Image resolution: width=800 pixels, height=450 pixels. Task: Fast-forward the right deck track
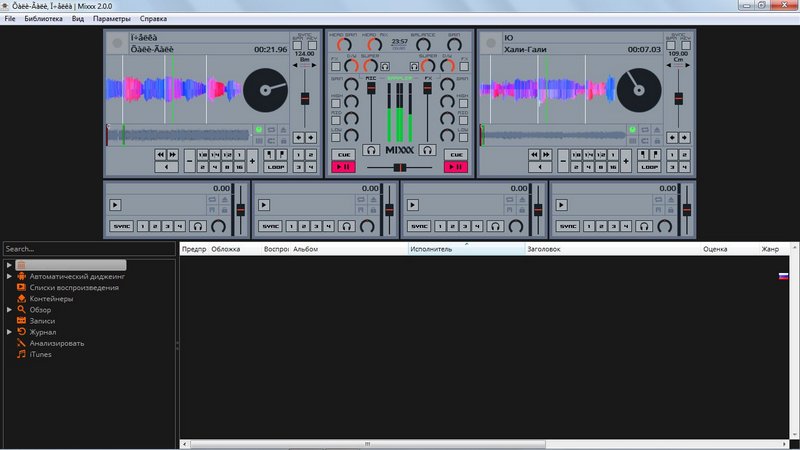[x=546, y=155]
